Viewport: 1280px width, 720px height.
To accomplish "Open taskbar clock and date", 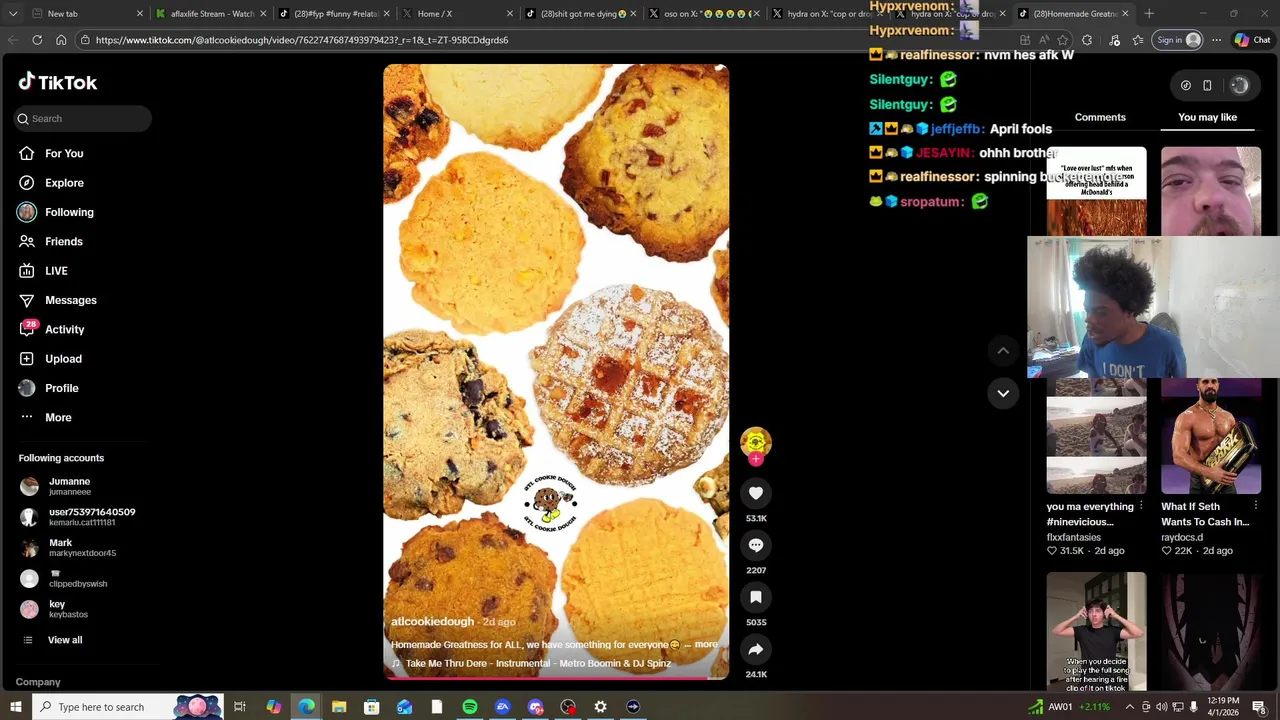I will (1223, 707).
